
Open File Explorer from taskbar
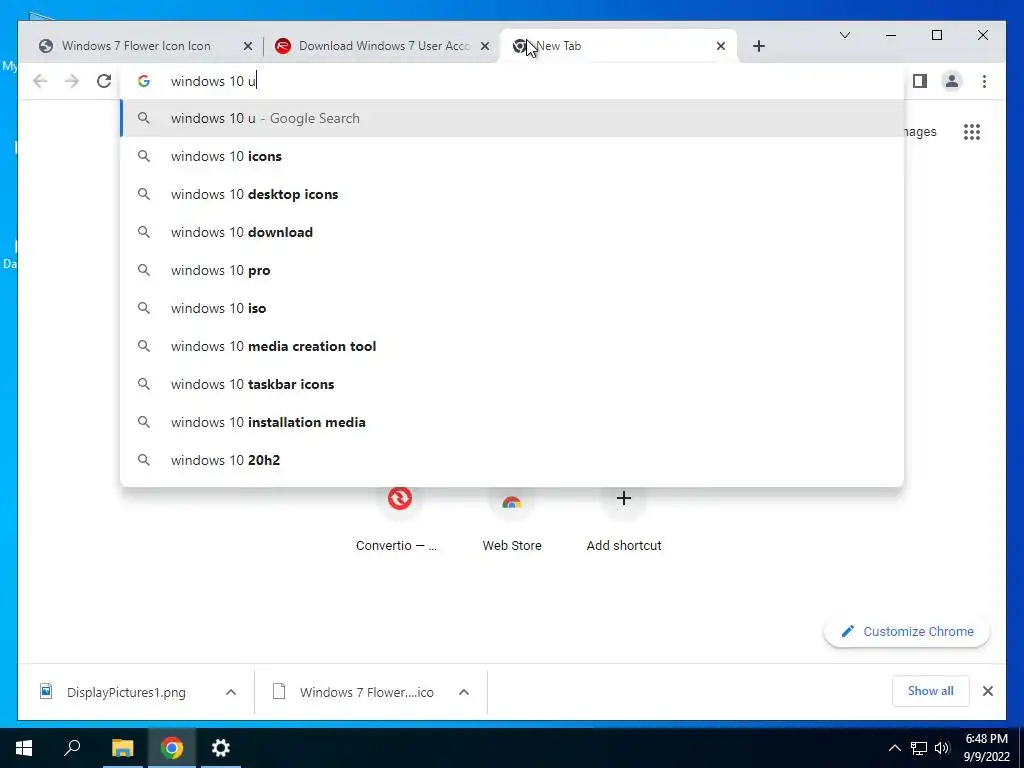point(122,748)
